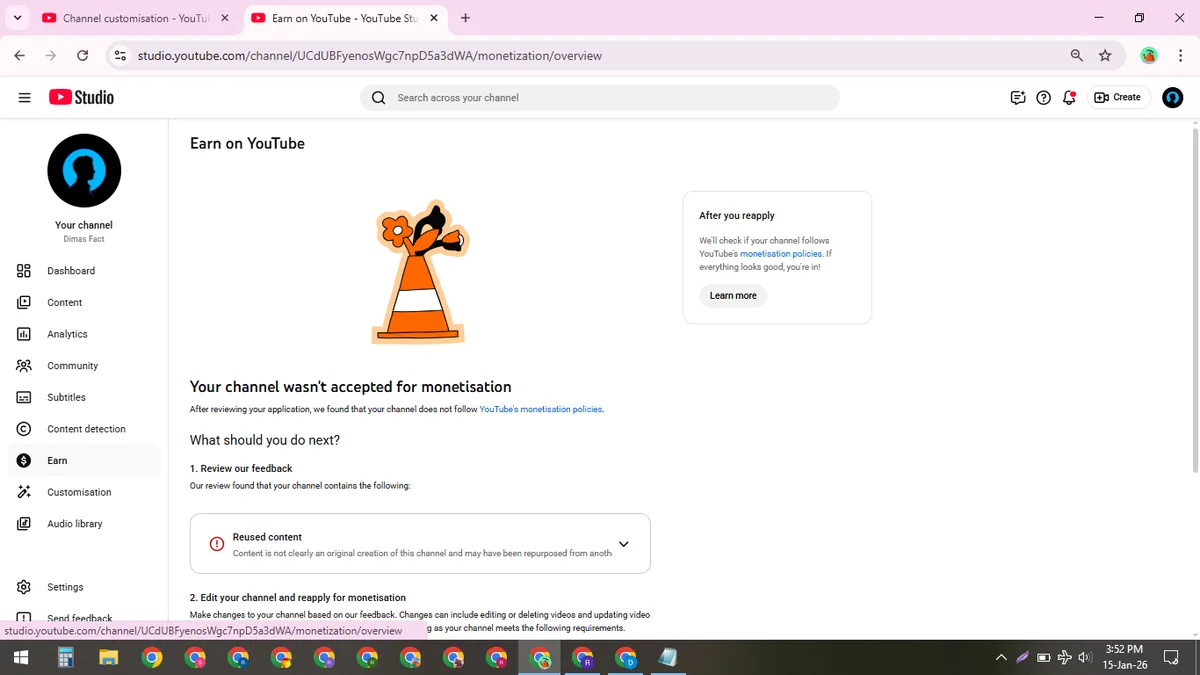Open the Windows Start menu
This screenshot has height=675, width=1200.
[x=20, y=657]
